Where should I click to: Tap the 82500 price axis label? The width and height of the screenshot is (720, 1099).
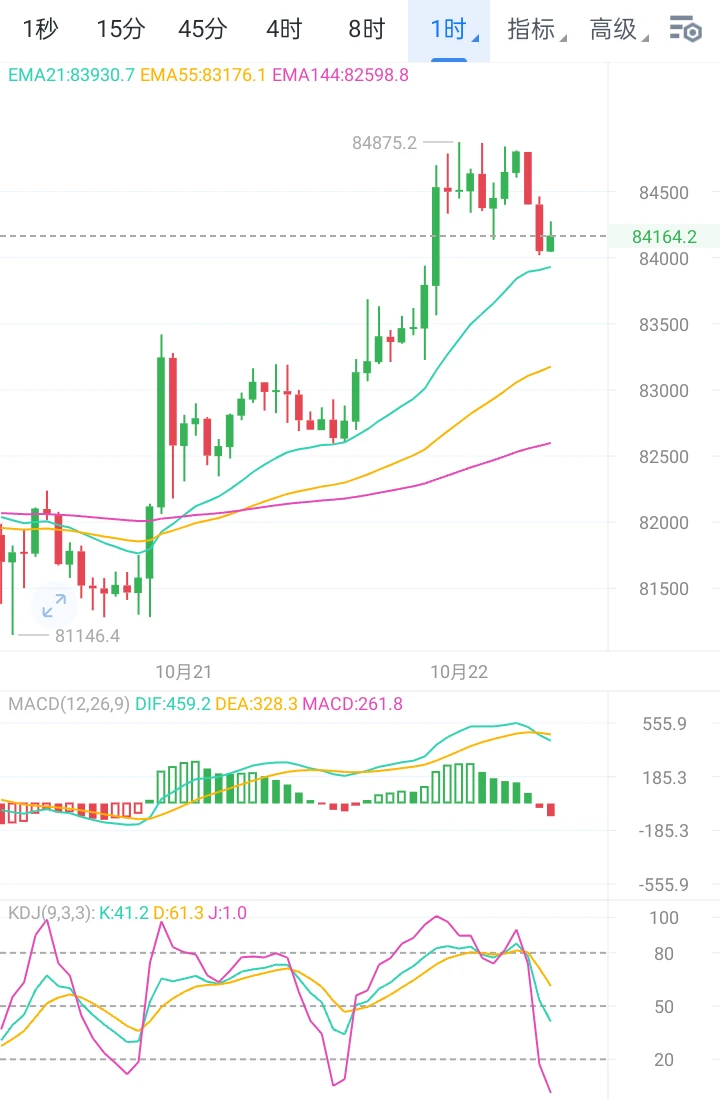click(x=663, y=456)
